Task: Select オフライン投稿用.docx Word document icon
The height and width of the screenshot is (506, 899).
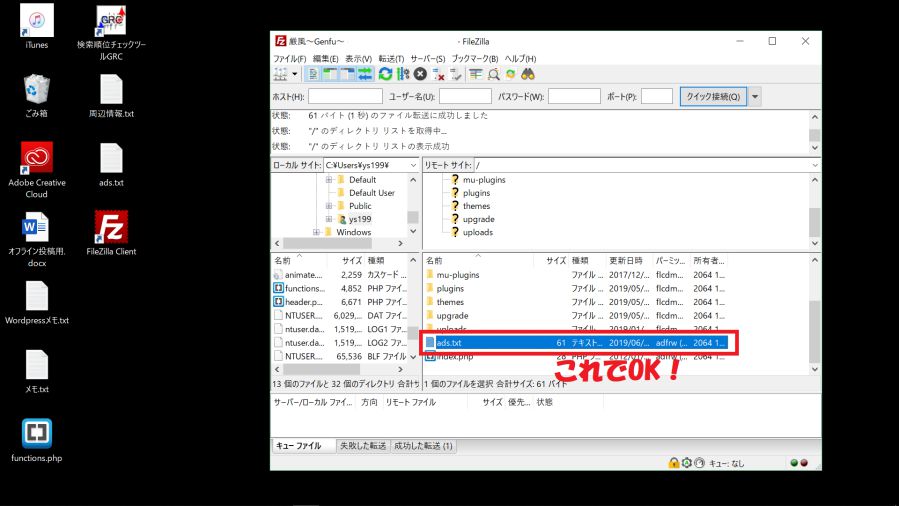Action: click(x=37, y=240)
